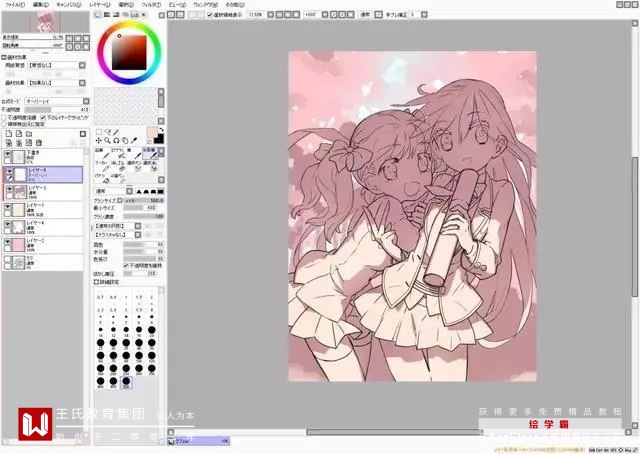This screenshot has width=640, height=454.
Task: Show the hidden ラフ layer
Action: pyautogui.click(x=7, y=259)
